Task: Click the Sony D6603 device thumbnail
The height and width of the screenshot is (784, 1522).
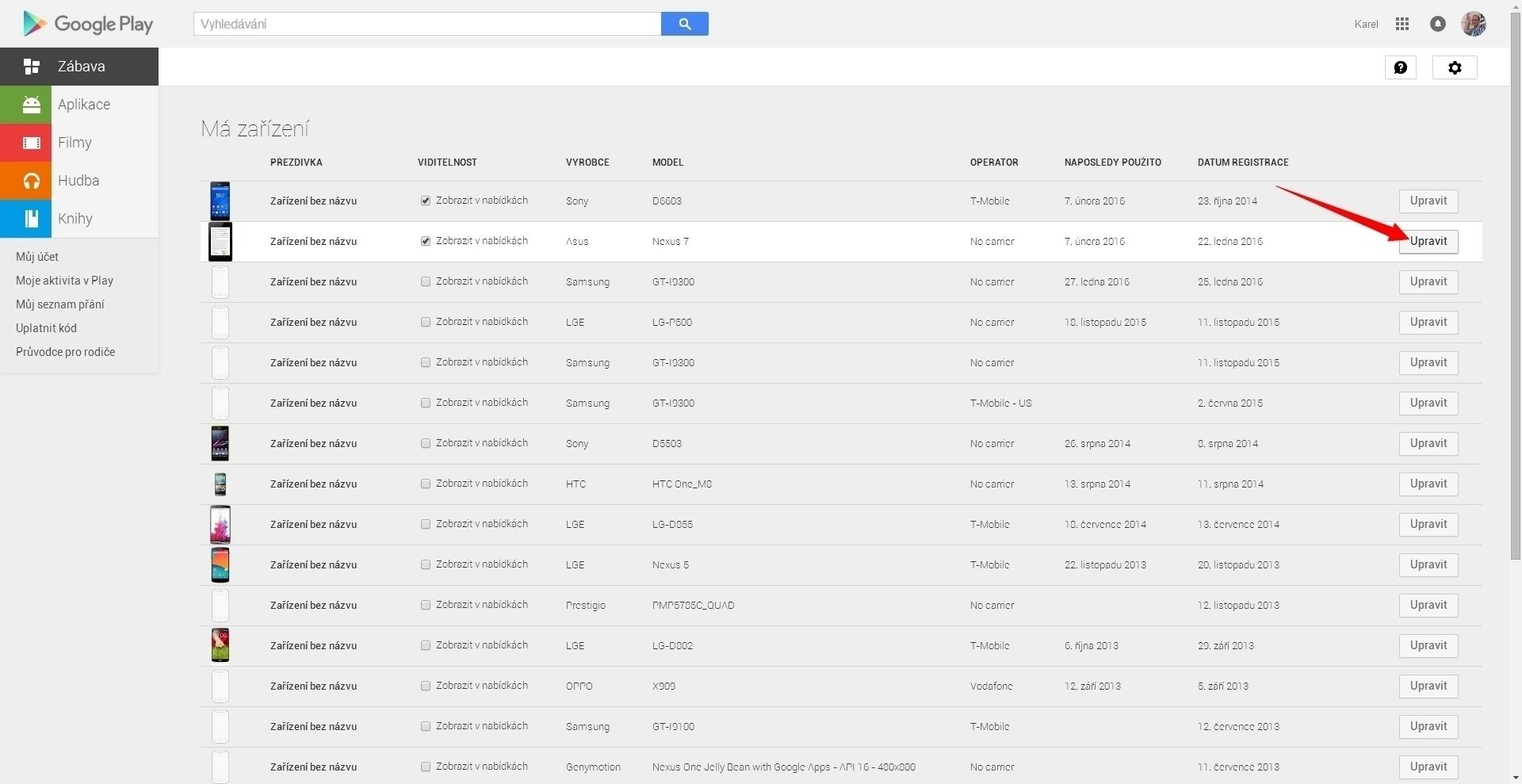Action: 220,201
